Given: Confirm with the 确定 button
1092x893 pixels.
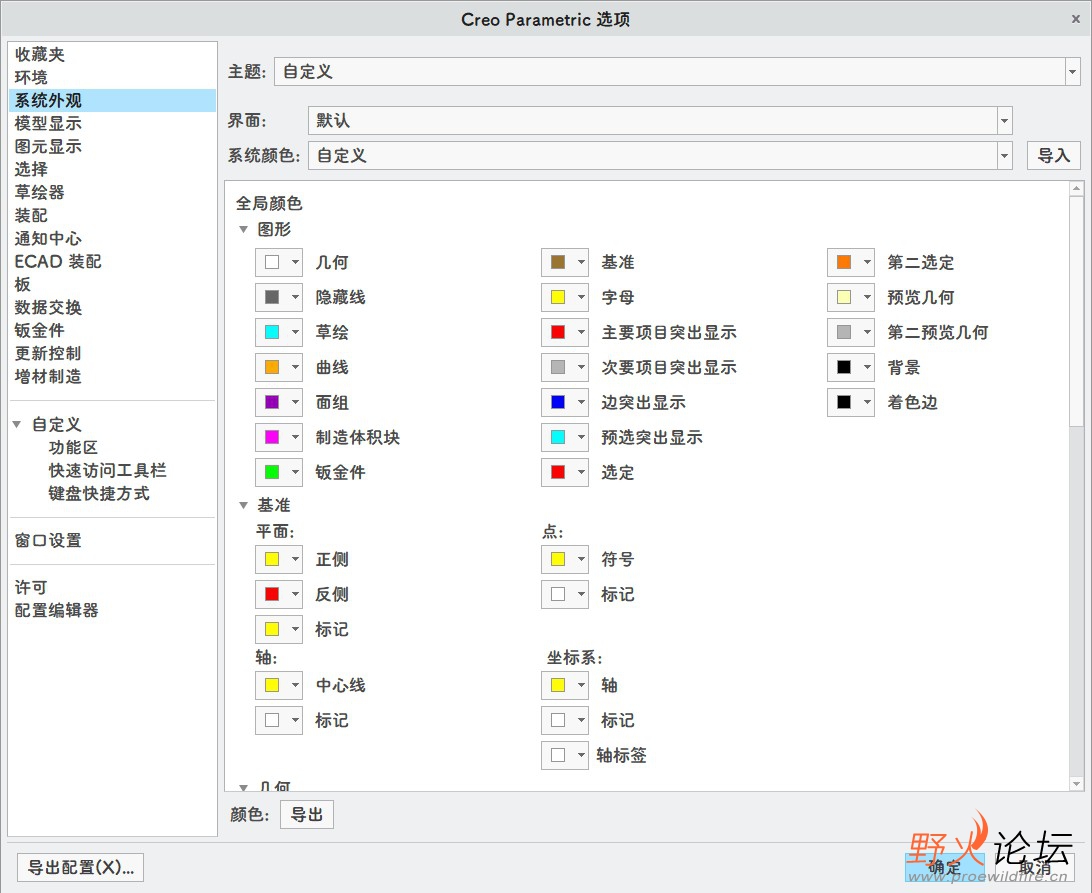Looking at the screenshot, I should [944, 867].
